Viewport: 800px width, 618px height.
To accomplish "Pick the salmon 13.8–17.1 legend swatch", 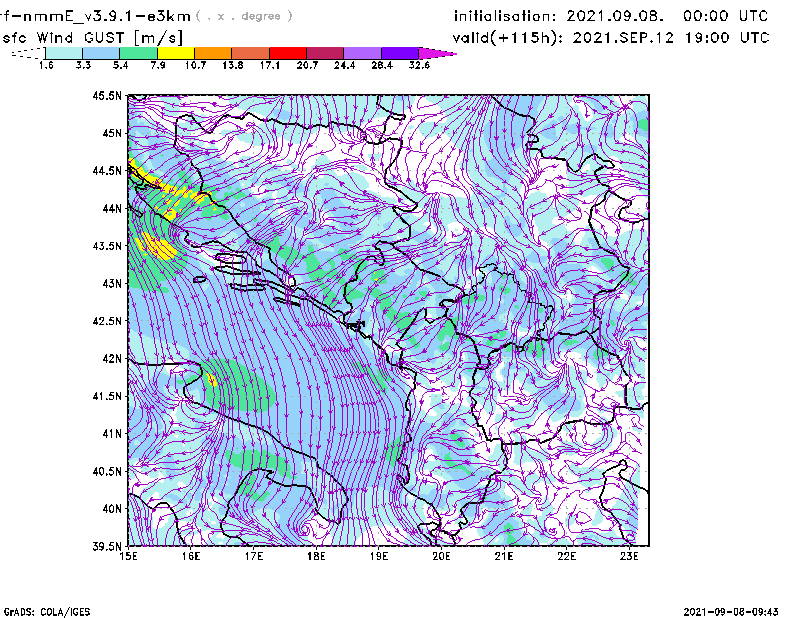I will click(251, 53).
